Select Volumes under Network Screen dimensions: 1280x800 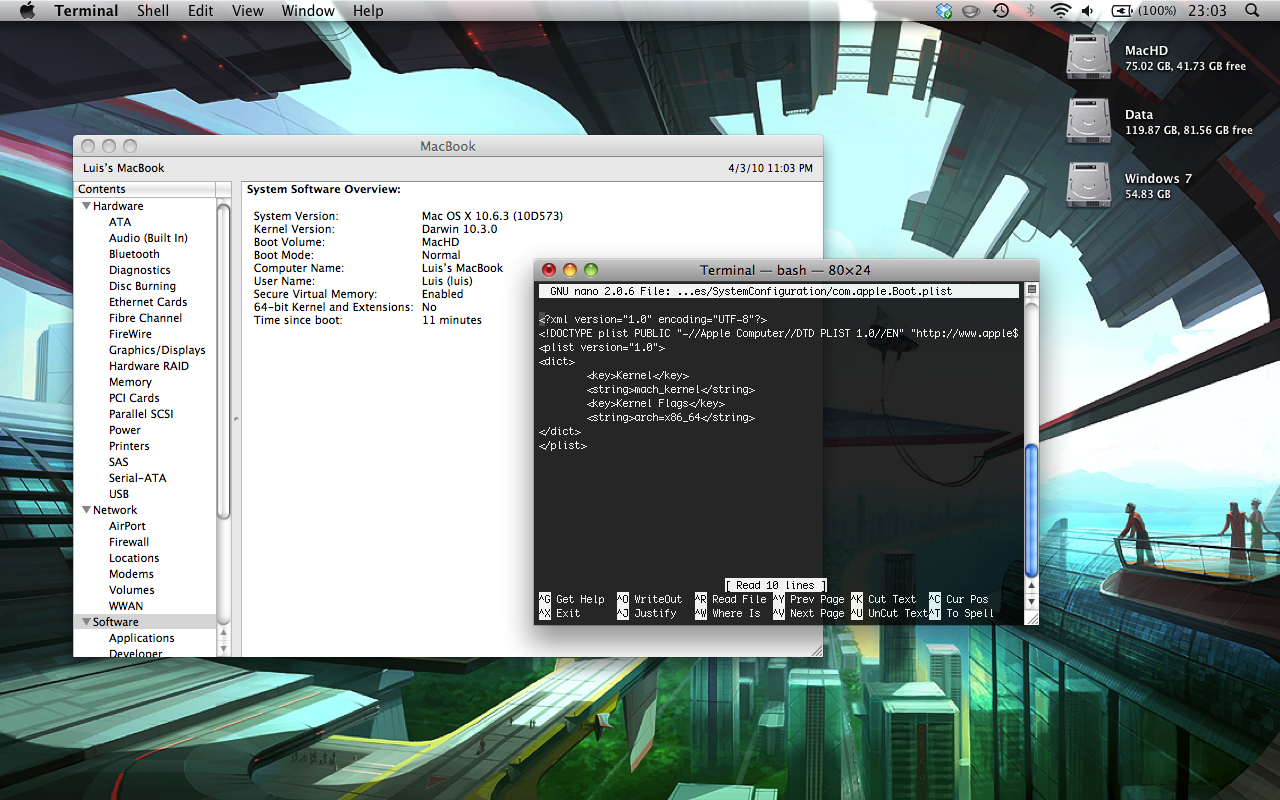coord(131,590)
